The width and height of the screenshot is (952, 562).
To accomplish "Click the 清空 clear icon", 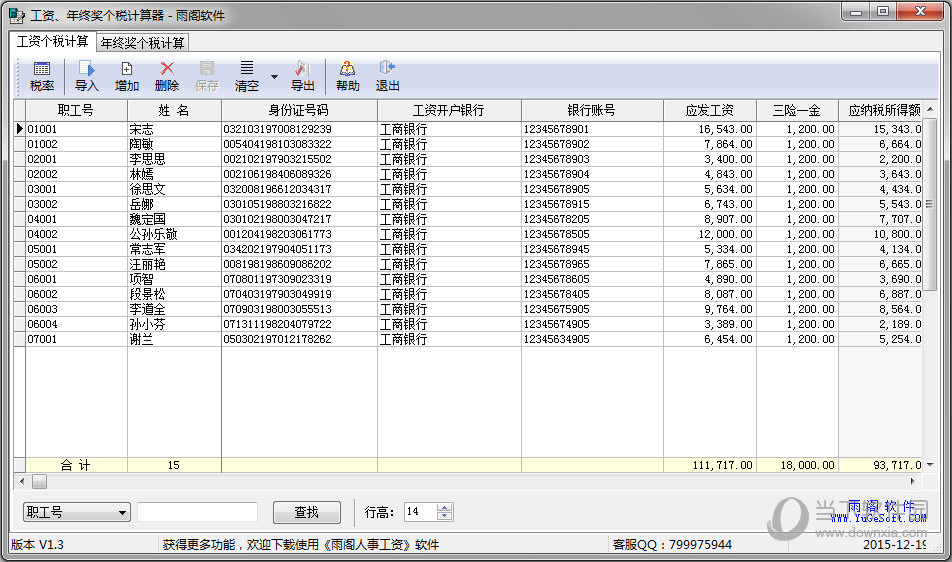I will [x=247, y=76].
